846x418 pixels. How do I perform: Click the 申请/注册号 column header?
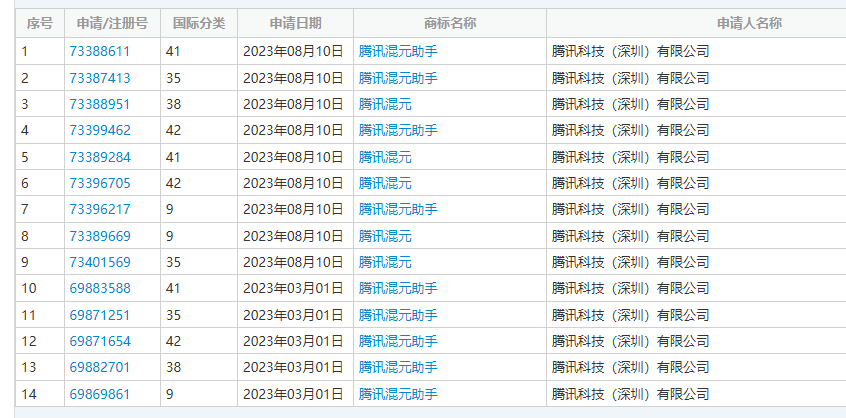tap(112, 23)
